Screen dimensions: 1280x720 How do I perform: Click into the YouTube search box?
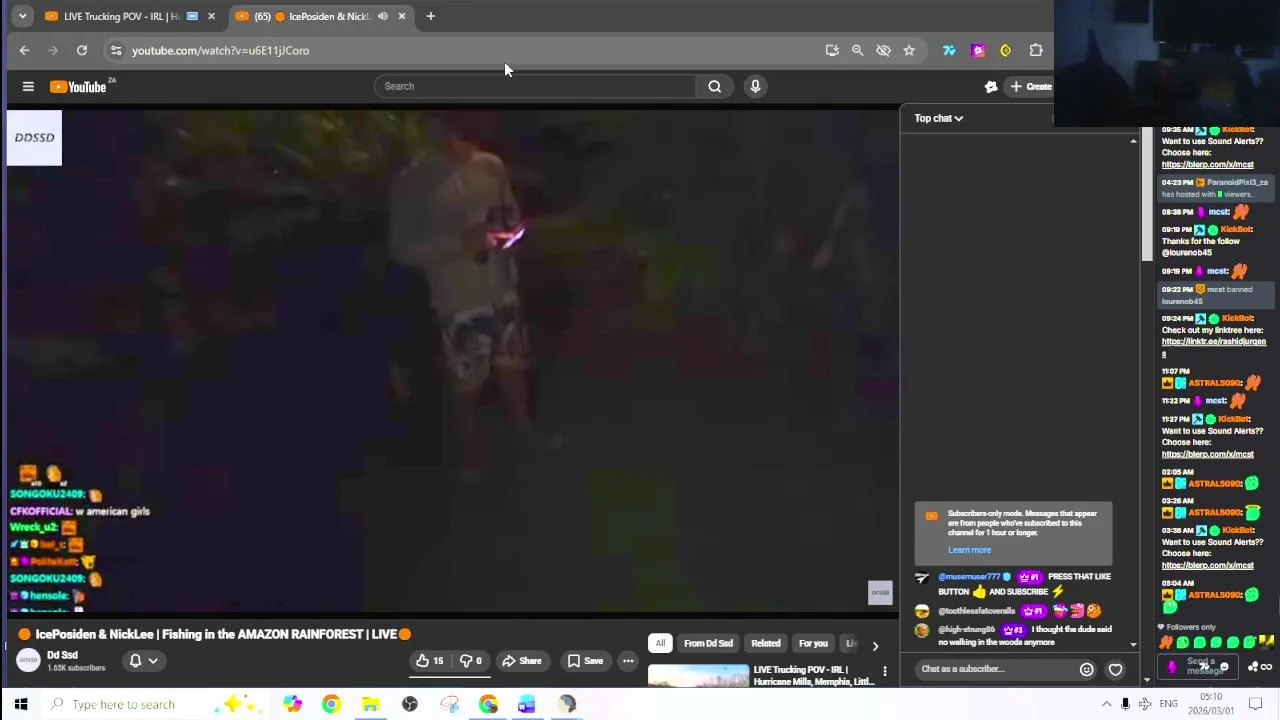point(536,86)
